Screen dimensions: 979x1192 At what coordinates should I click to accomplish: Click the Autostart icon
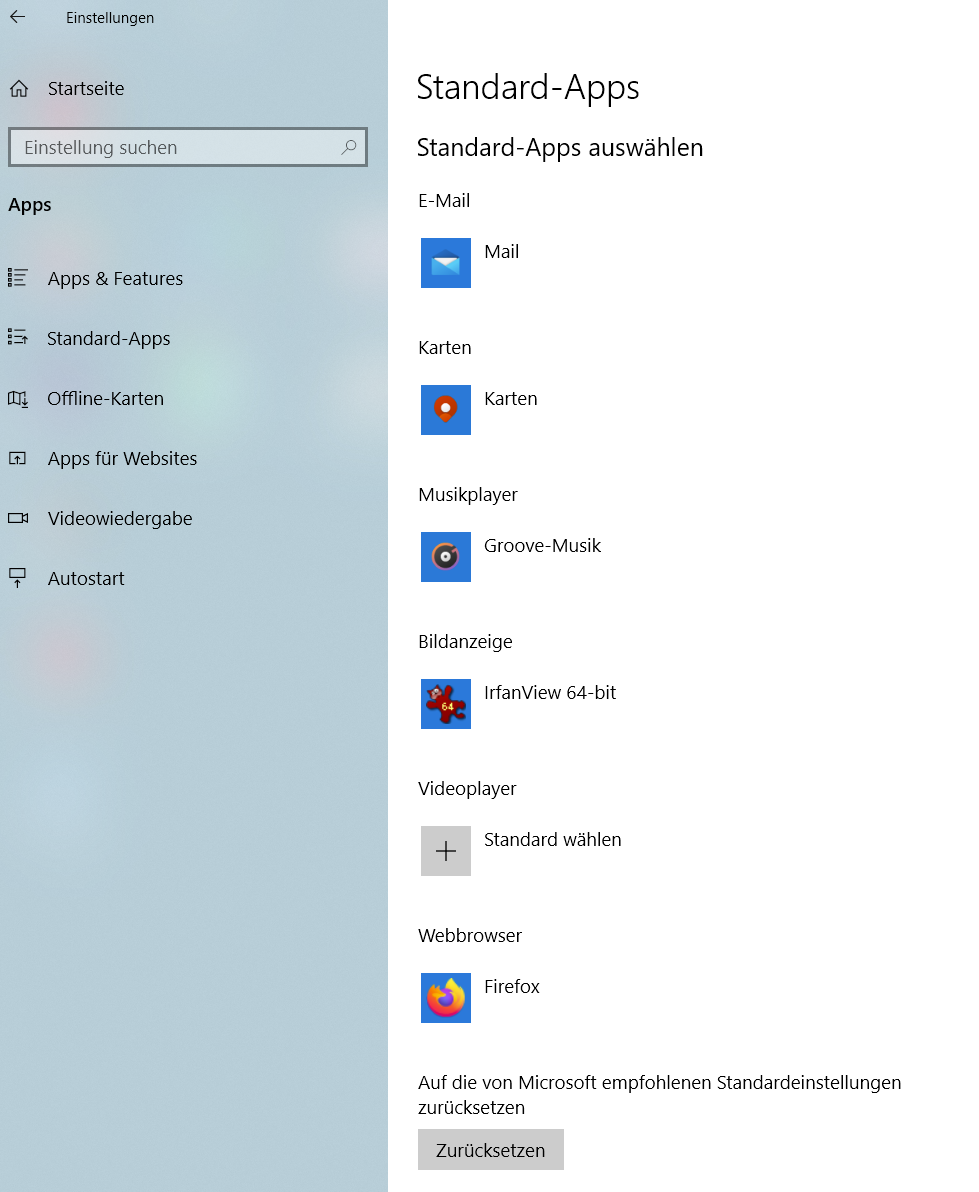coord(17,578)
